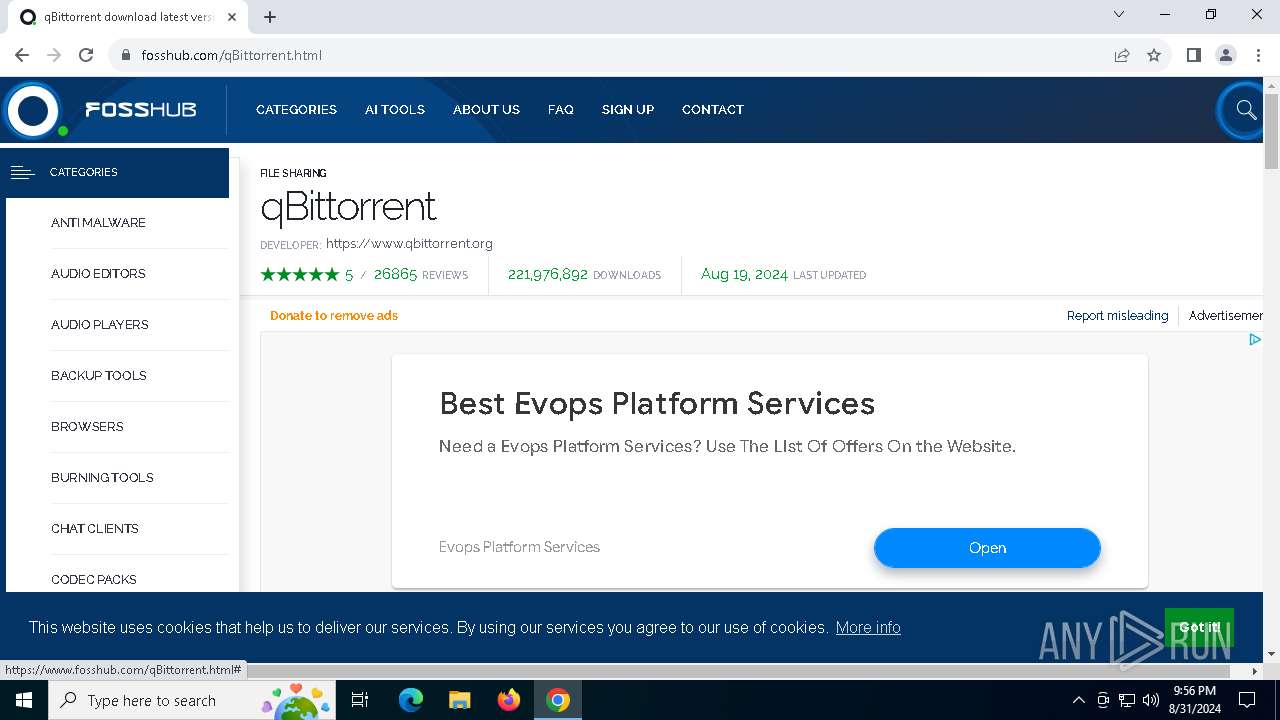Open File Explorer from the taskbar

tap(459, 700)
